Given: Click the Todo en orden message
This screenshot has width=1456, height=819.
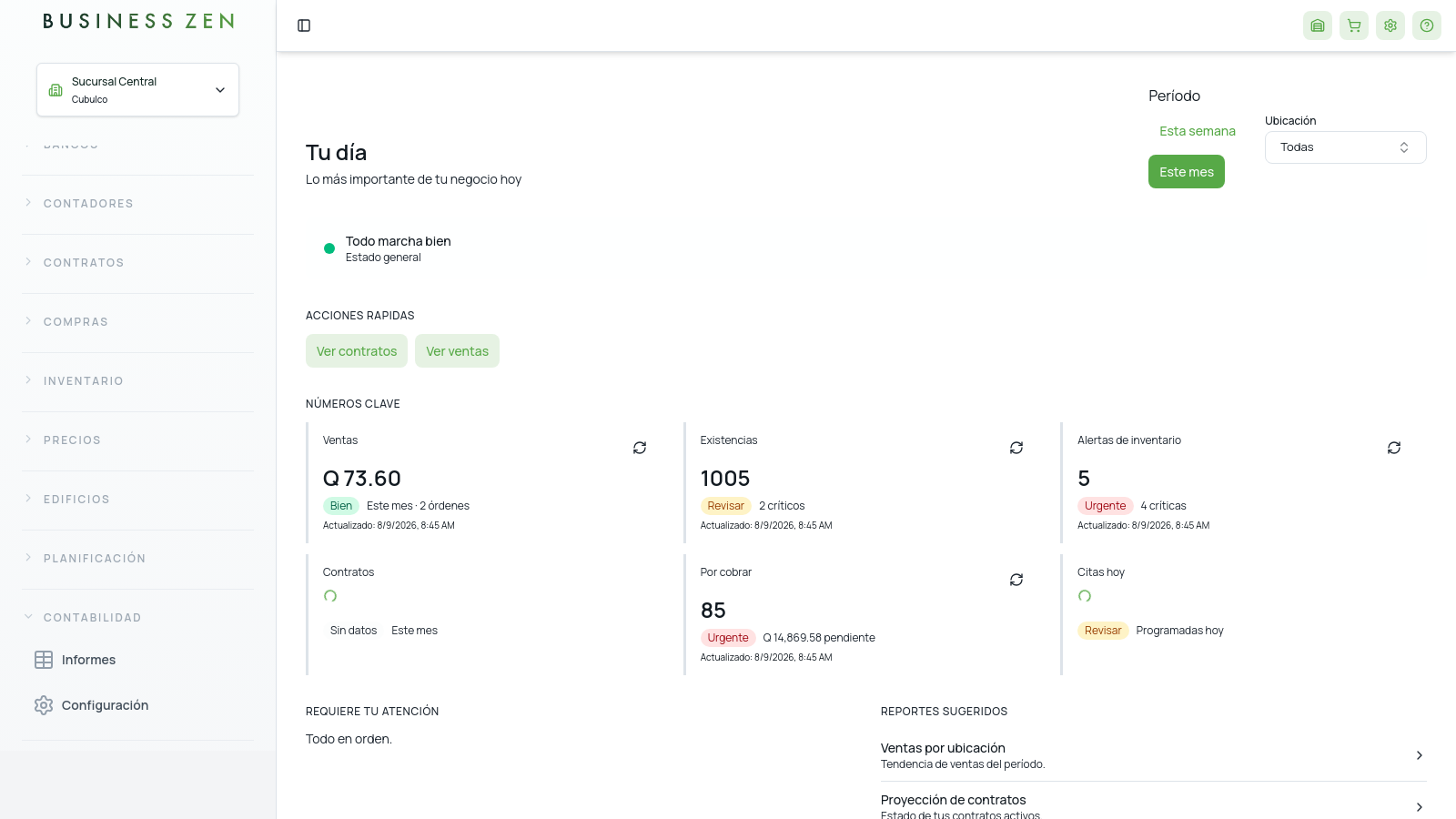Looking at the screenshot, I should pos(349,739).
